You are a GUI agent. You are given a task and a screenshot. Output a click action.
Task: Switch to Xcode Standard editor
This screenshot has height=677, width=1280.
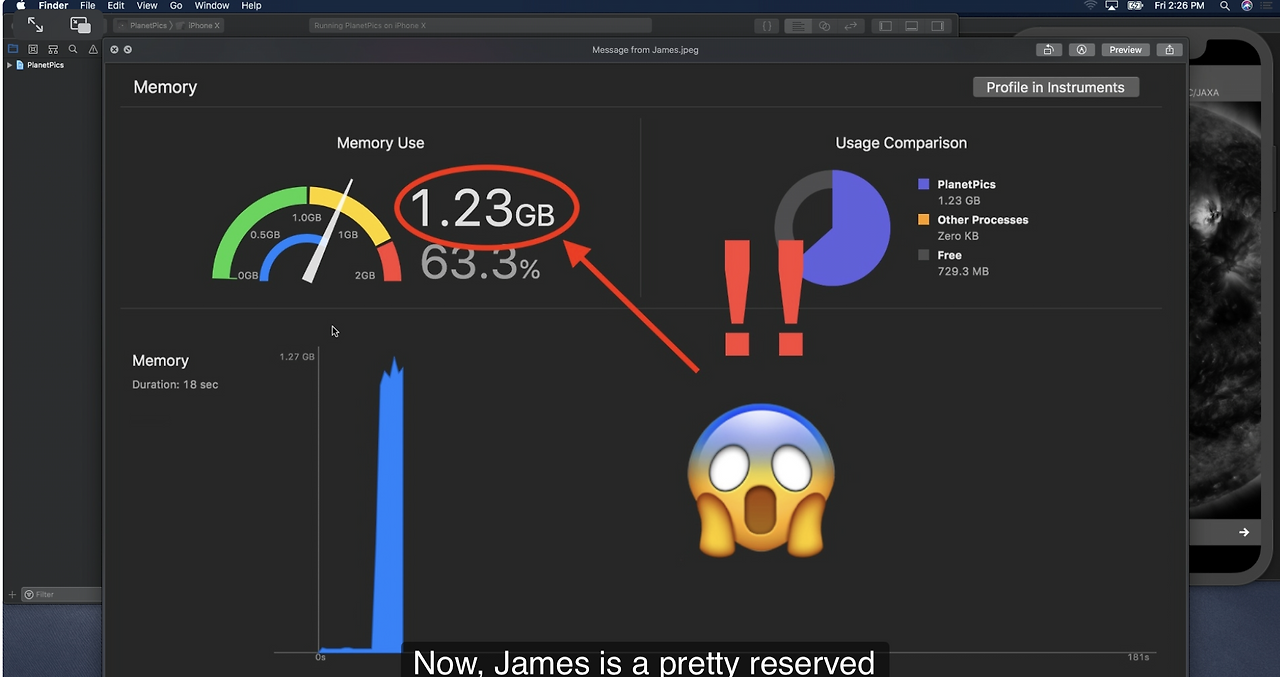(797, 26)
